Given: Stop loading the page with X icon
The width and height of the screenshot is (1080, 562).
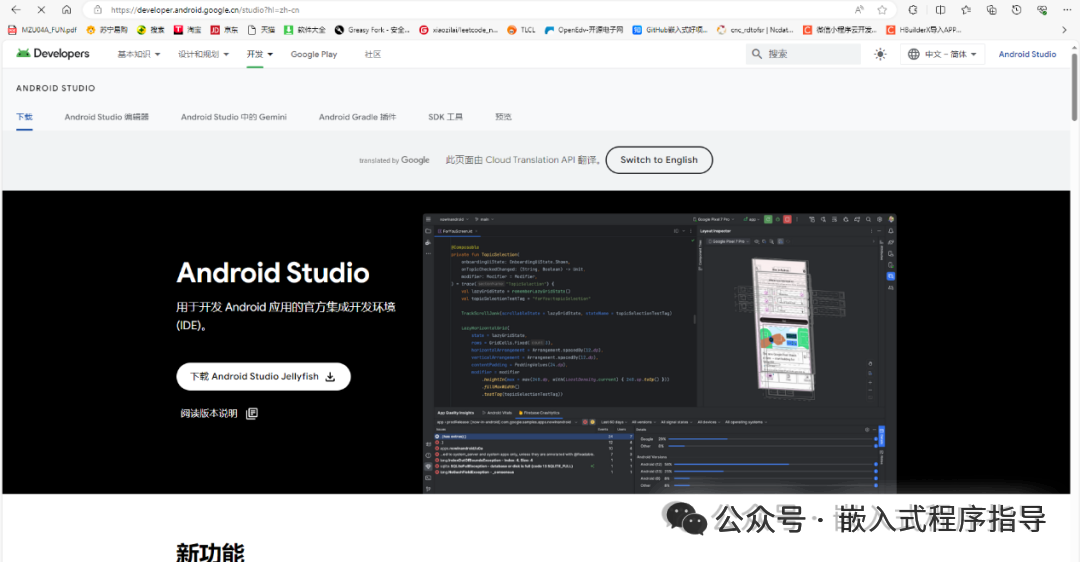Looking at the screenshot, I should [x=41, y=10].
